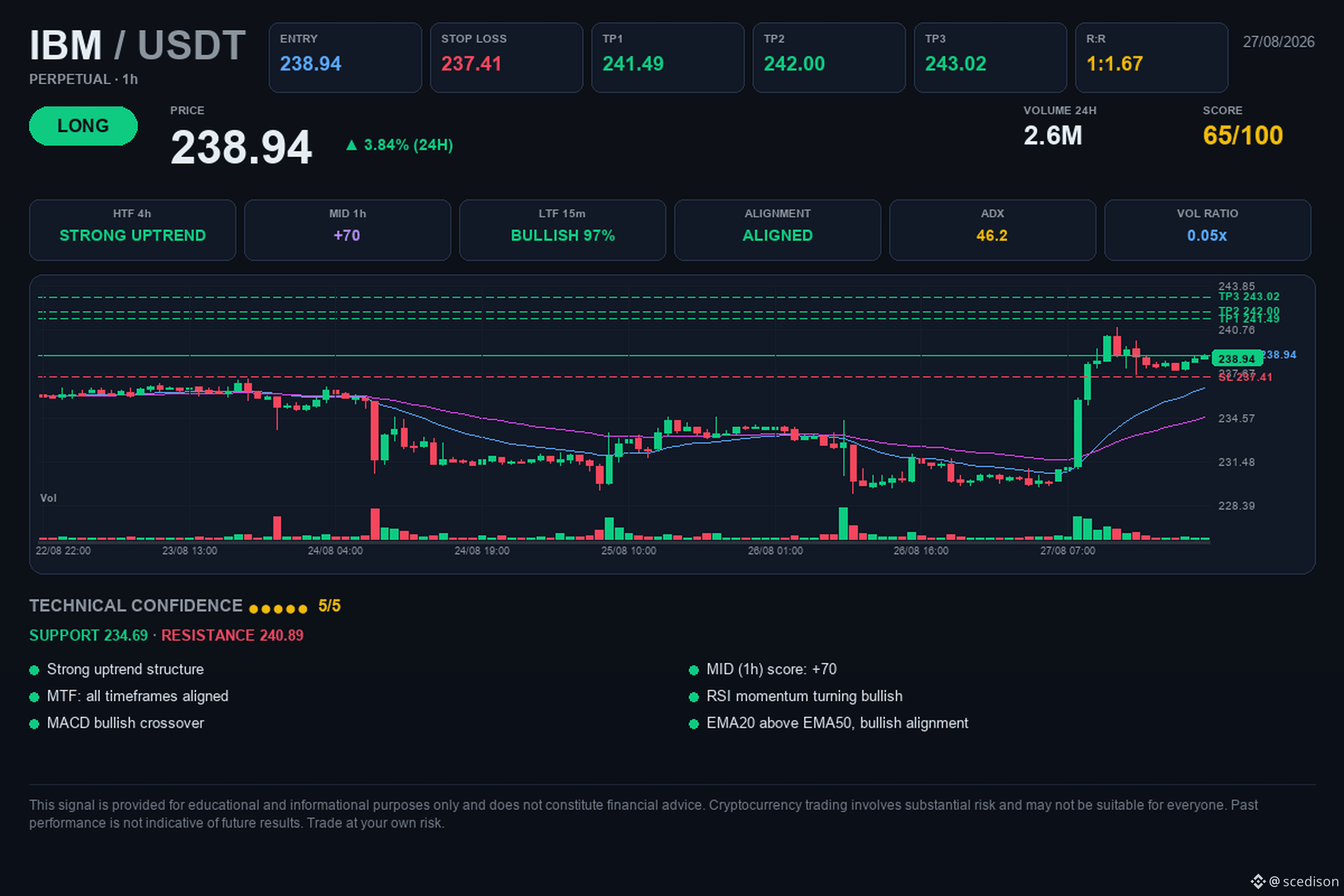Click the VOL RATIO 0.05x card

pyautogui.click(x=1207, y=230)
